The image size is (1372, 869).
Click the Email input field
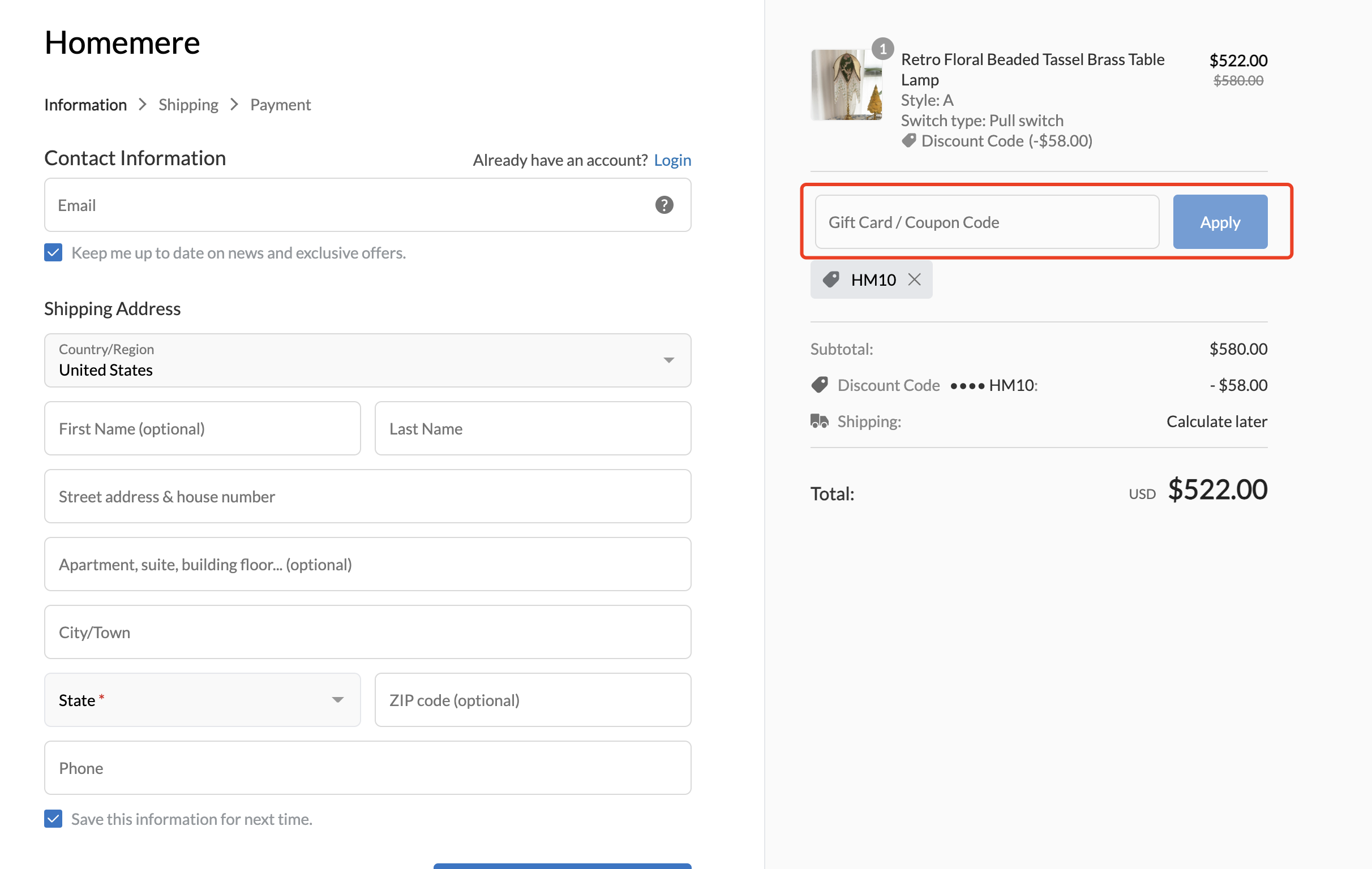367,205
